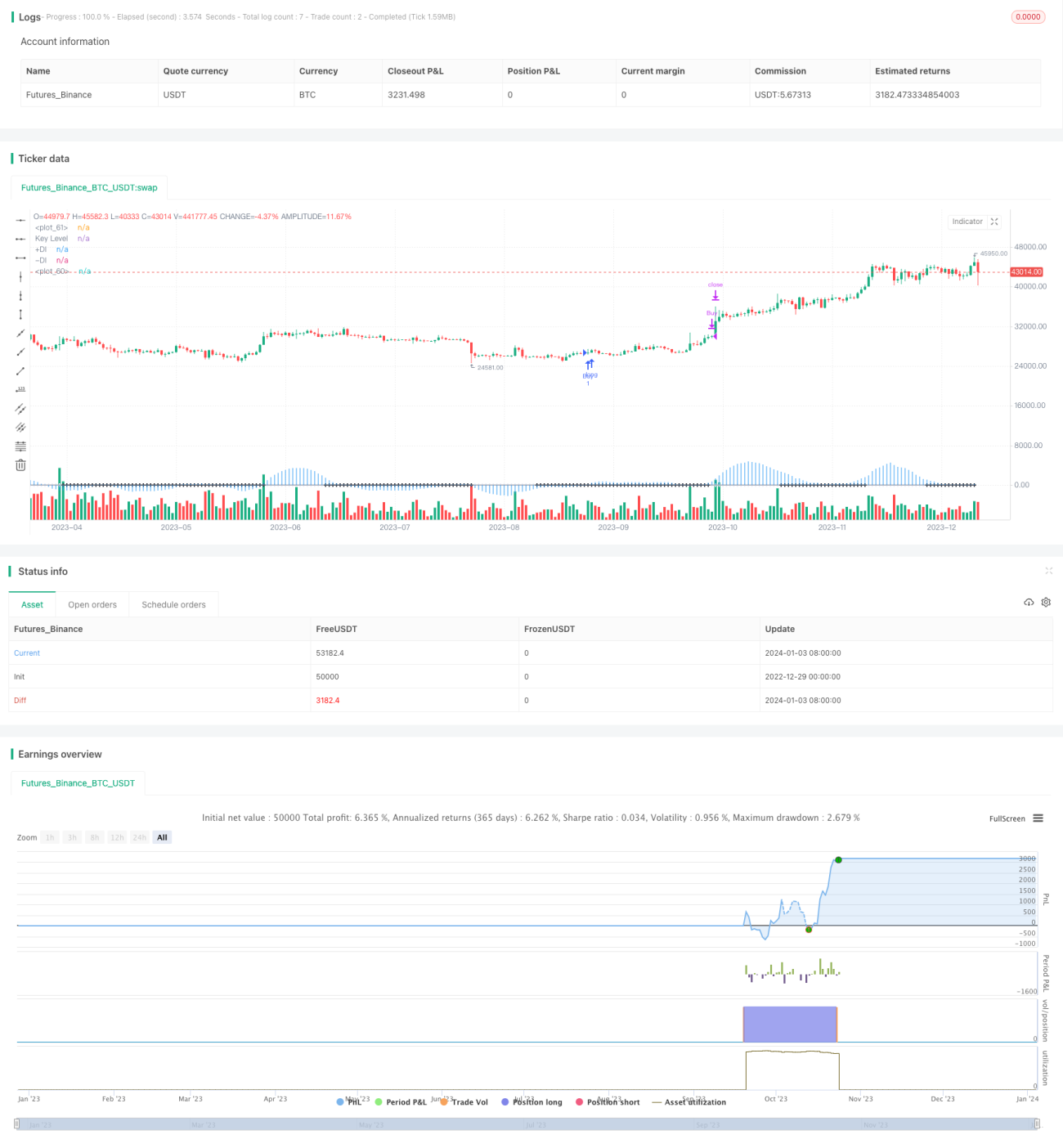Select the horizontal straight line drawing tool
This screenshot has height=1148, width=1063.
(x=20, y=220)
